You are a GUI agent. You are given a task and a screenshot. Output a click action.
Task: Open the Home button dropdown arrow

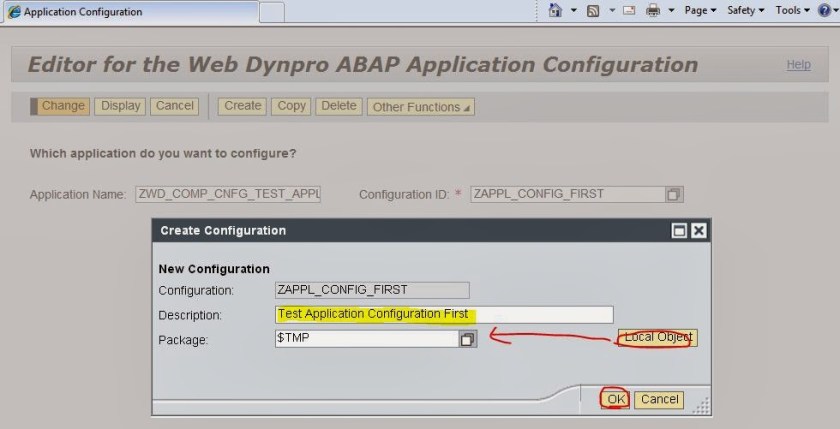573,10
